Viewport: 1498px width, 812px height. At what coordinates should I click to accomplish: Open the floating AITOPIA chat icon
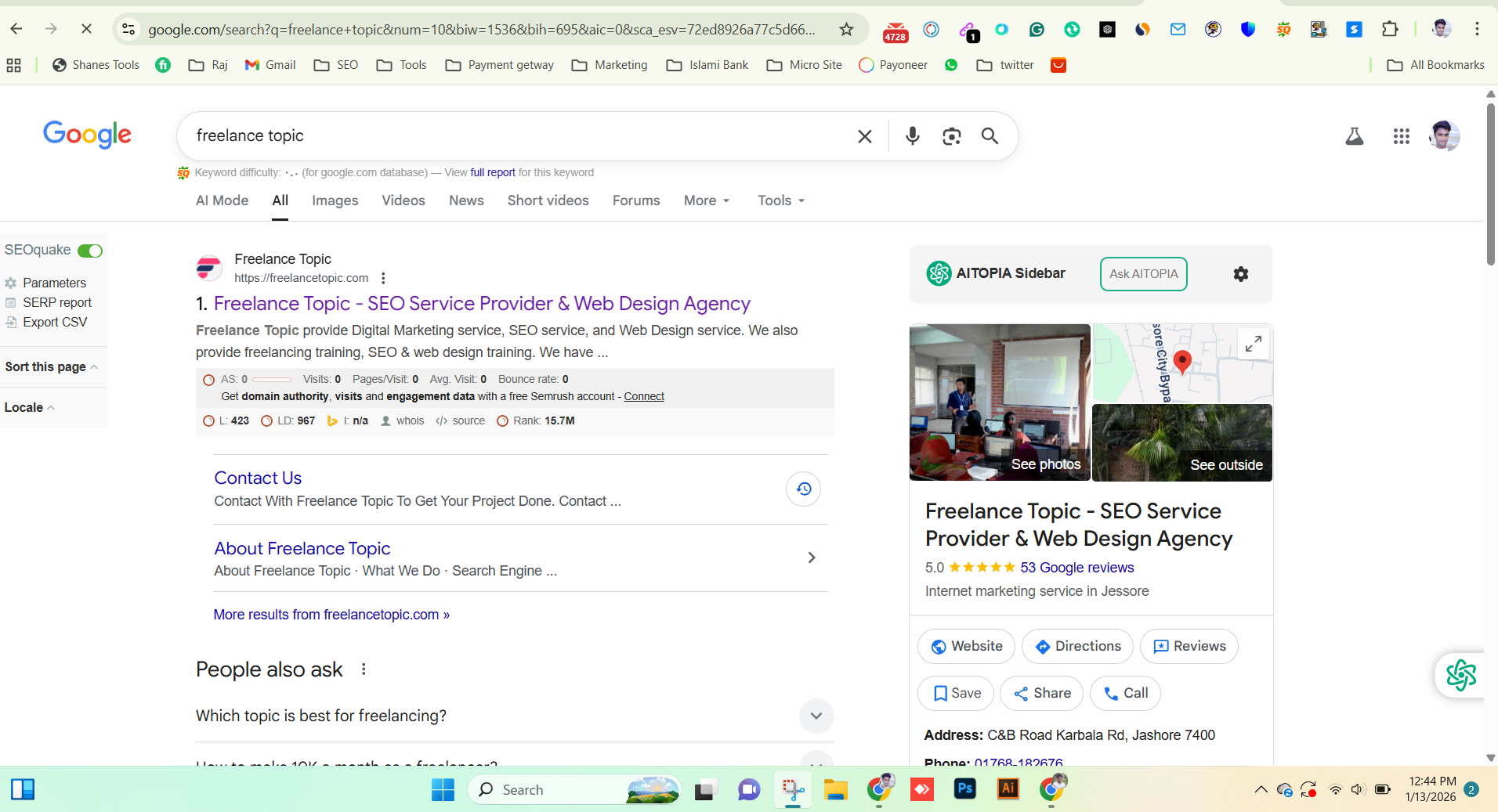coord(1460,675)
